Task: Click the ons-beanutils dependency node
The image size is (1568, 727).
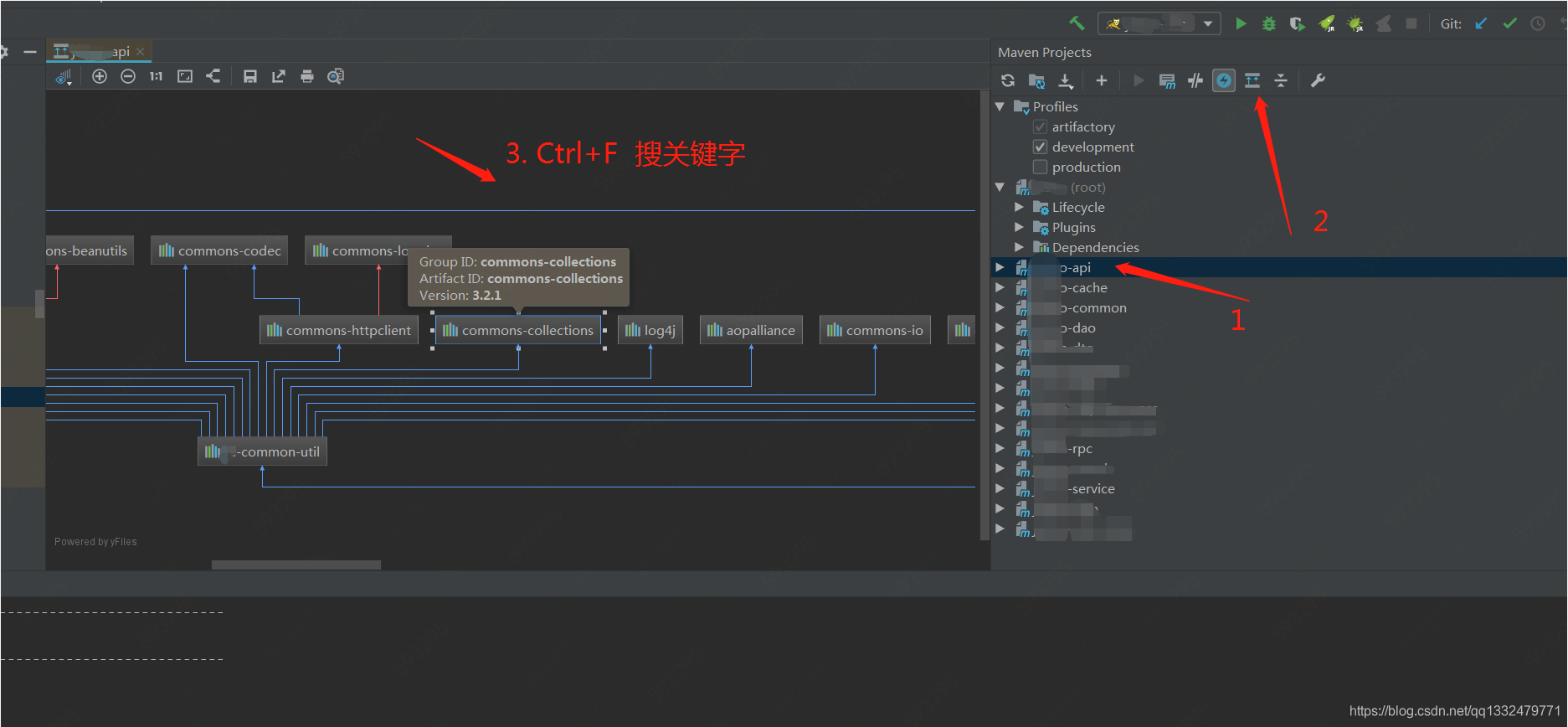Action: (90, 250)
